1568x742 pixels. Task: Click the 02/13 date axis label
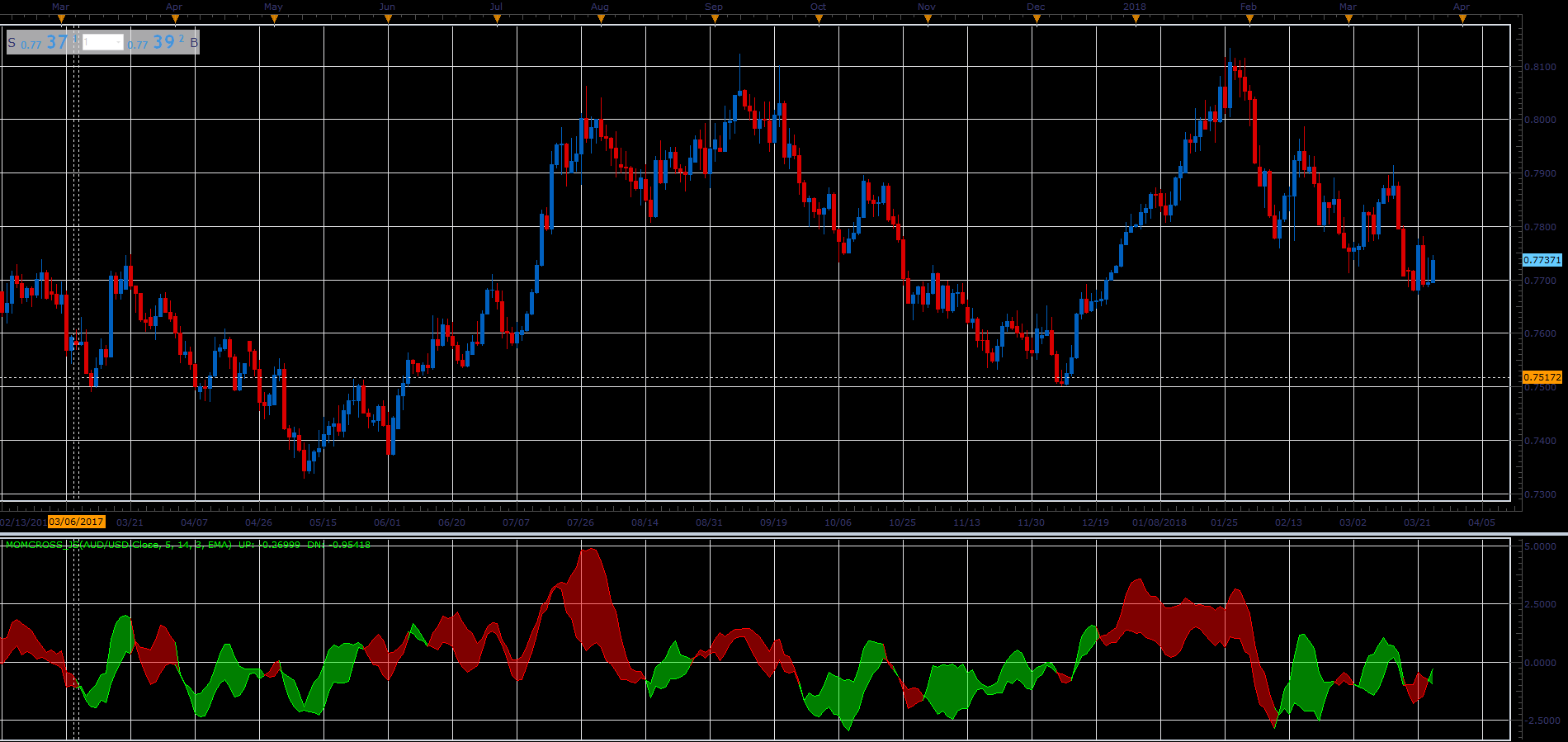1288,522
